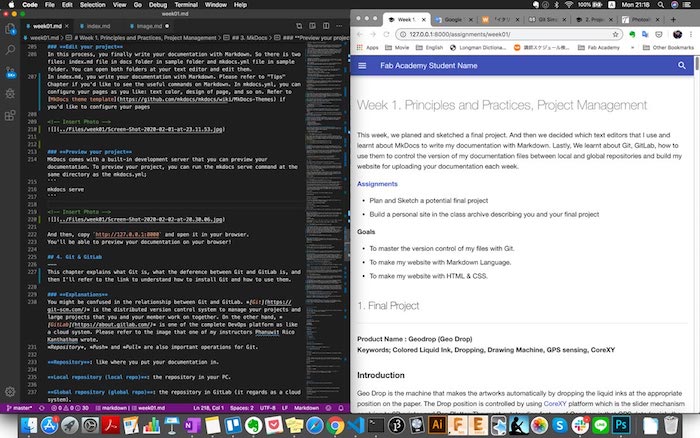700x438 pixels.
Task: Click the Evernote extension icon in Chrome
Action: pyautogui.click(x=632, y=34)
